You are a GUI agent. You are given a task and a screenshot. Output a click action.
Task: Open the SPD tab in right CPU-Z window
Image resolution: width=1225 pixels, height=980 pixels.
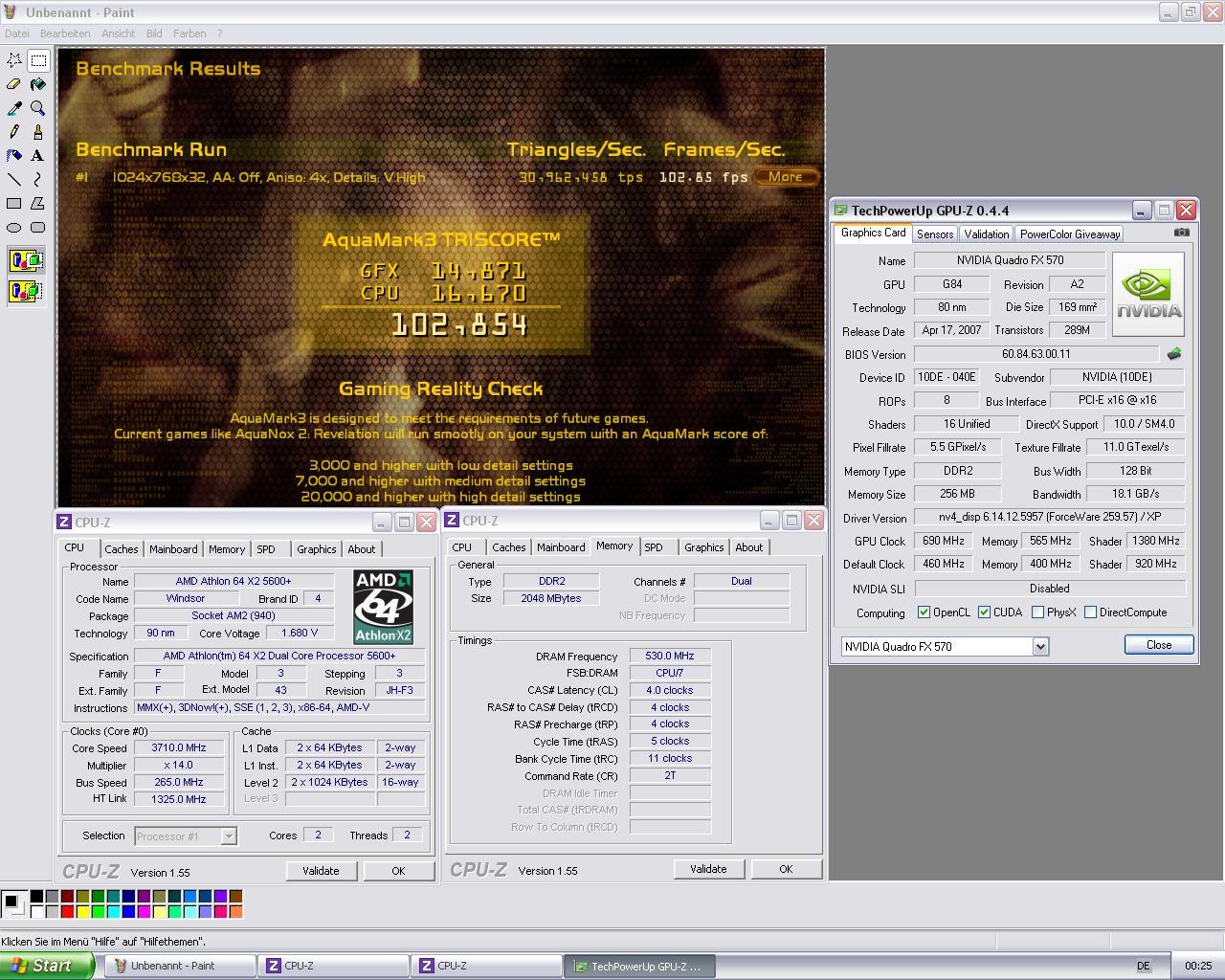coord(654,547)
